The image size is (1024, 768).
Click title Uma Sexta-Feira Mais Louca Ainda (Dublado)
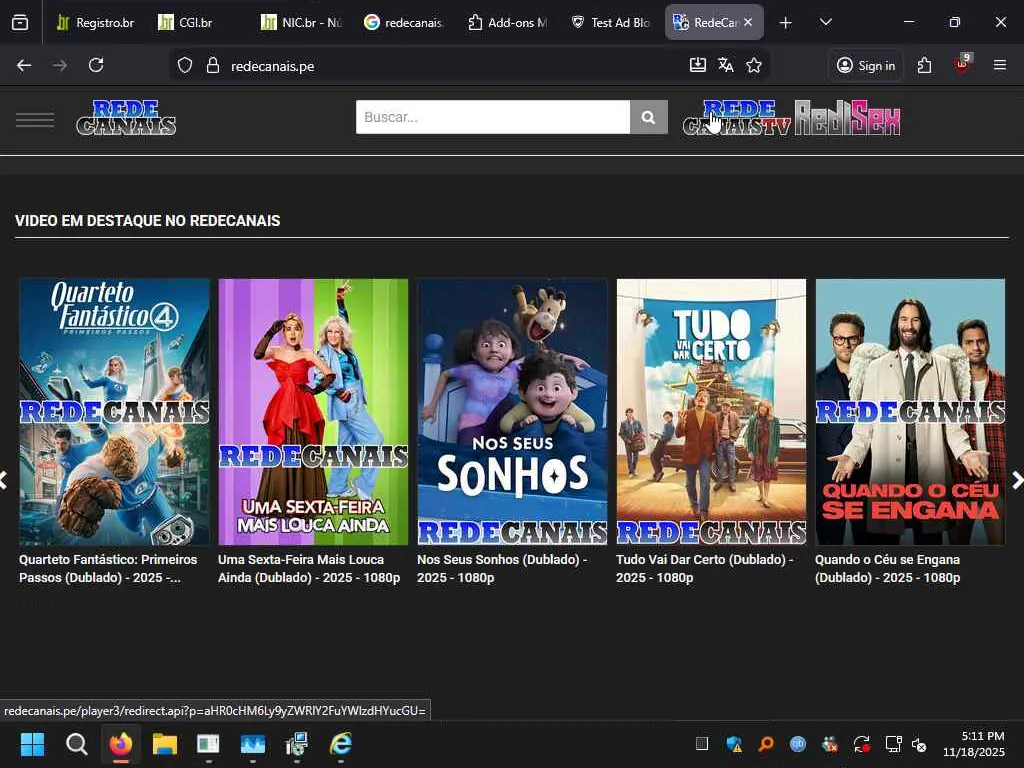pyautogui.click(x=309, y=568)
